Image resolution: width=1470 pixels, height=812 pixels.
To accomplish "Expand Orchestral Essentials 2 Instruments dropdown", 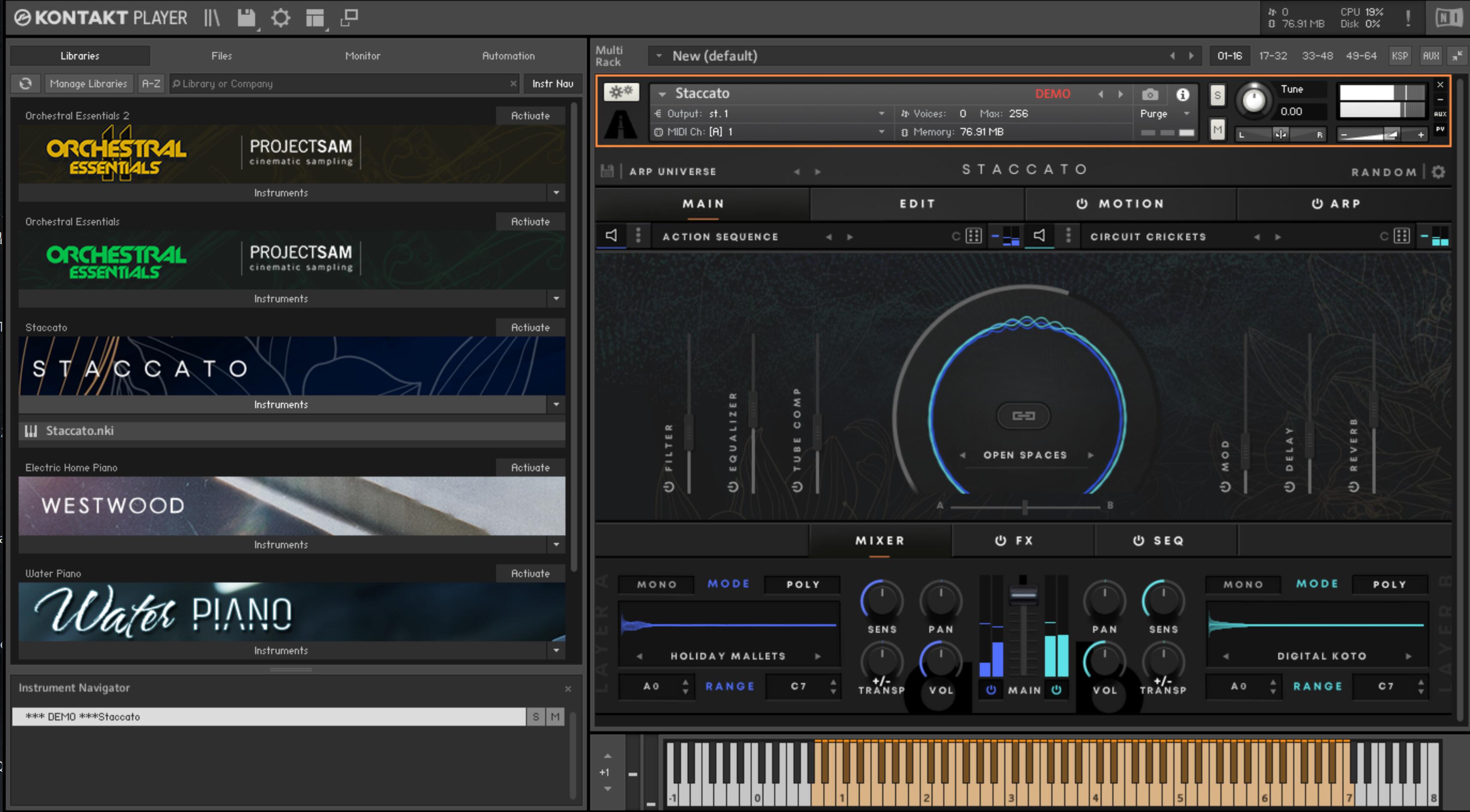I will [556, 193].
